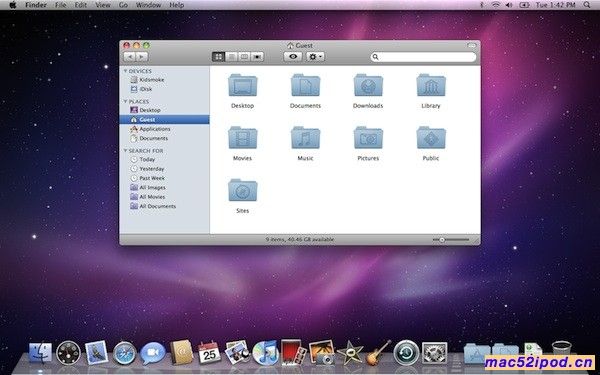The width and height of the screenshot is (600, 375).
Task: Click the volume icon in menu bar
Action: pos(509,5)
